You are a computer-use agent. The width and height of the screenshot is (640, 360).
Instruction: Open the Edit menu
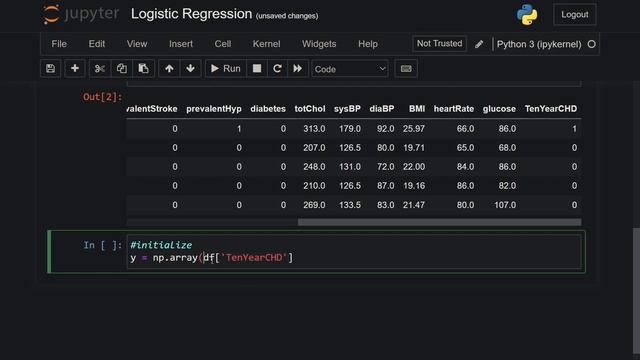pos(97,44)
